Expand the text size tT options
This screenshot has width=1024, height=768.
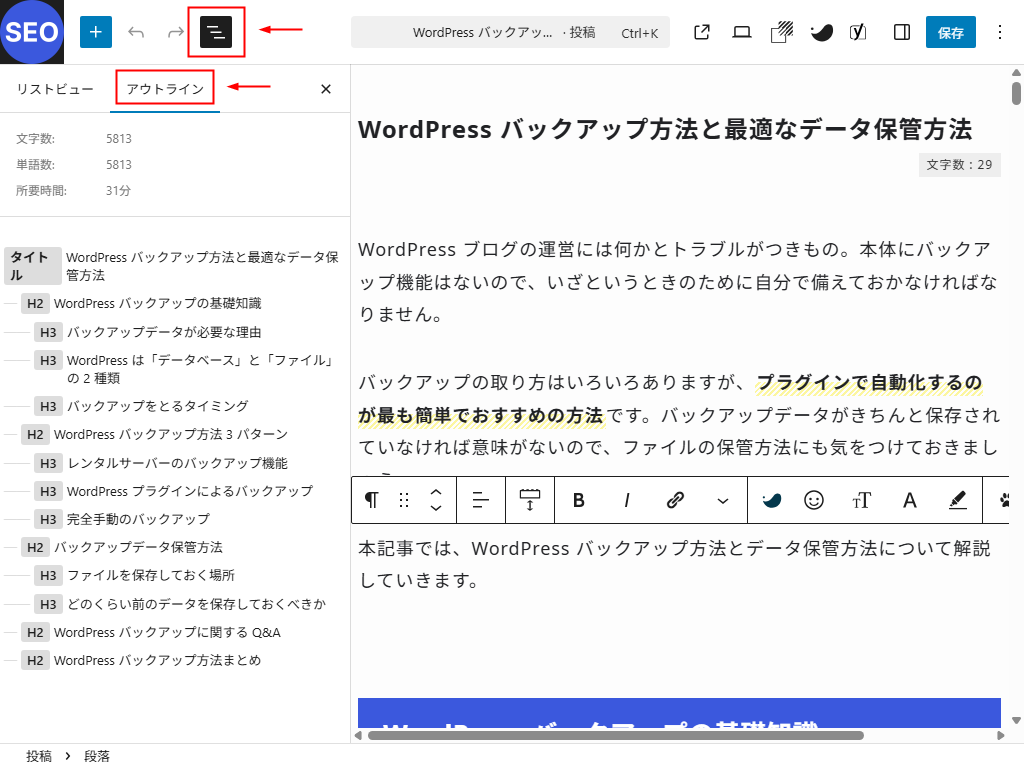pyautogui.click(x=861, y=500)
